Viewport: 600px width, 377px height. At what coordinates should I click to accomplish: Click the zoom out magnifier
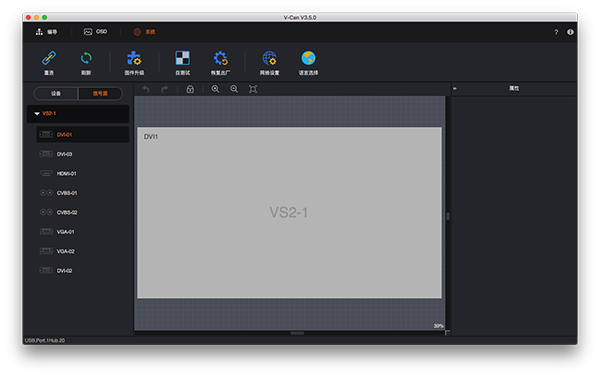click(234, 89)
